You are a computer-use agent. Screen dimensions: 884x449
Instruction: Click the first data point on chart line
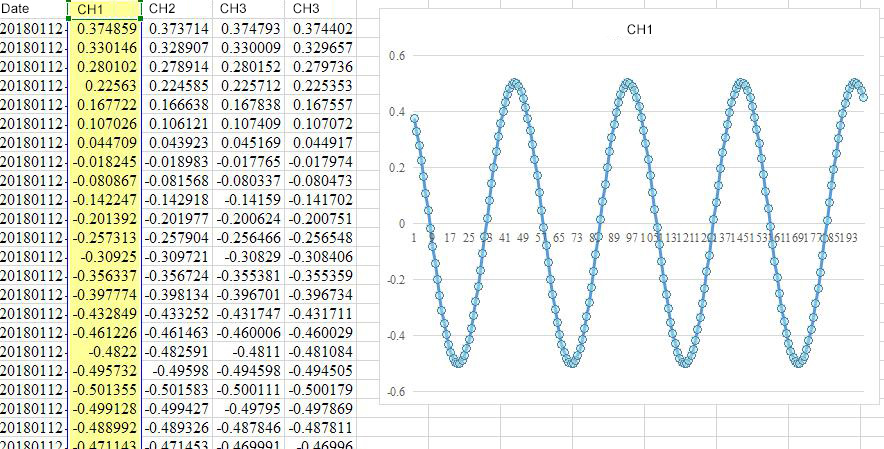414,119
